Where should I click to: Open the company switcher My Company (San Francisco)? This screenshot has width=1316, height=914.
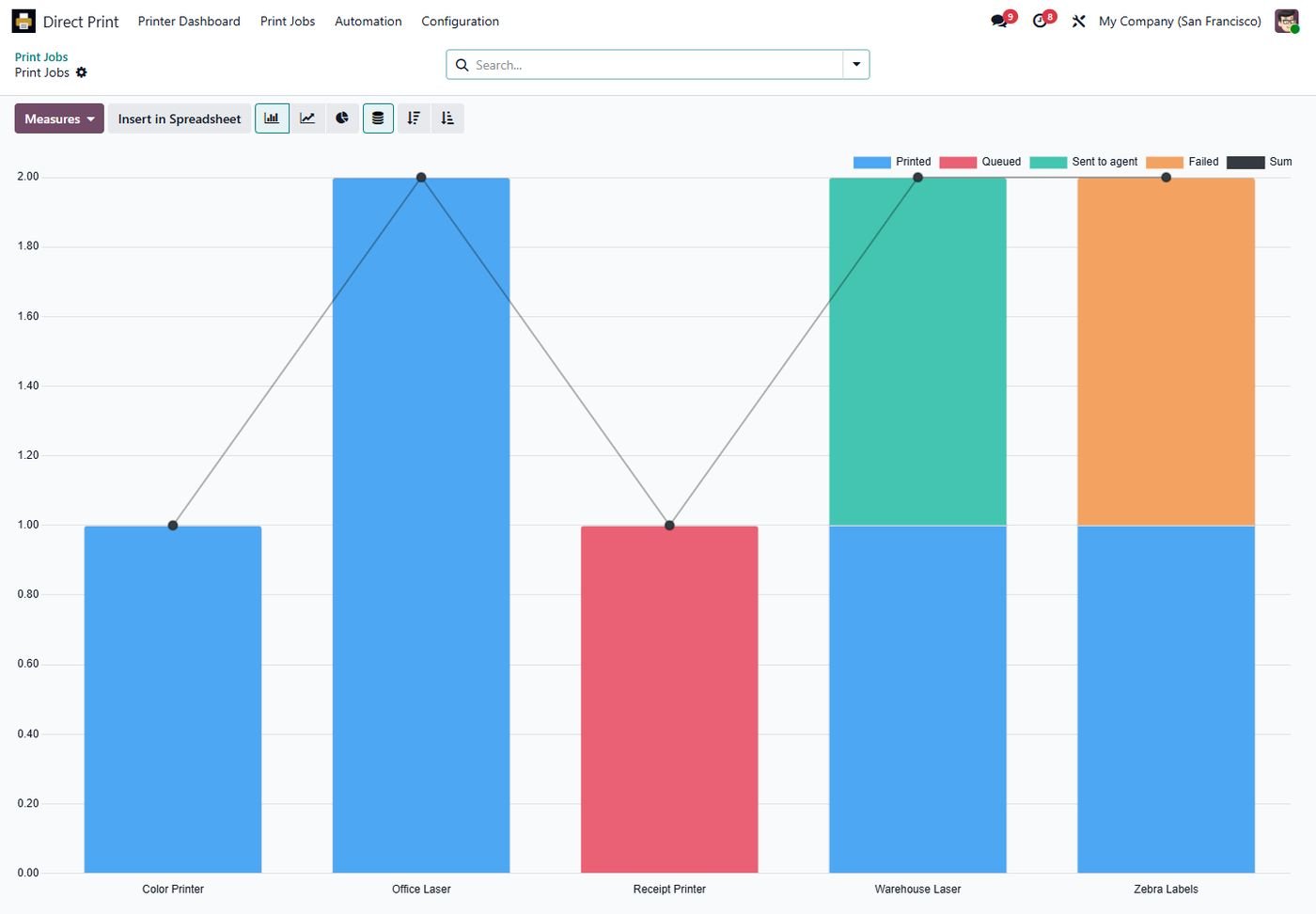[x=1180, y=21]
